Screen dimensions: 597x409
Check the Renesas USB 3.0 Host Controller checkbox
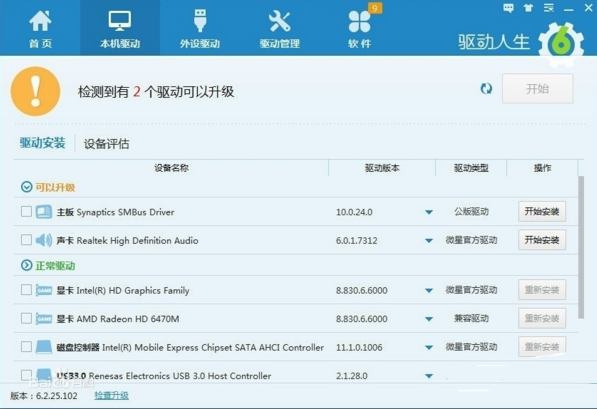(26, 375)
